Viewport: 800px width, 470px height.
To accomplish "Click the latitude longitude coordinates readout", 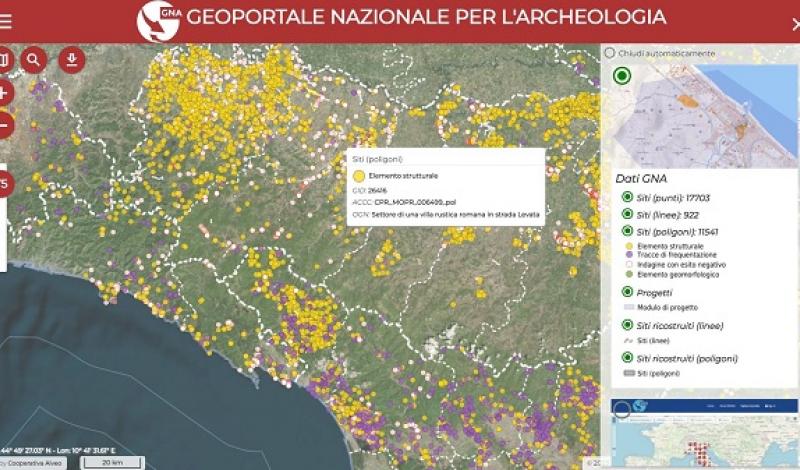I will tap(58, 451).
